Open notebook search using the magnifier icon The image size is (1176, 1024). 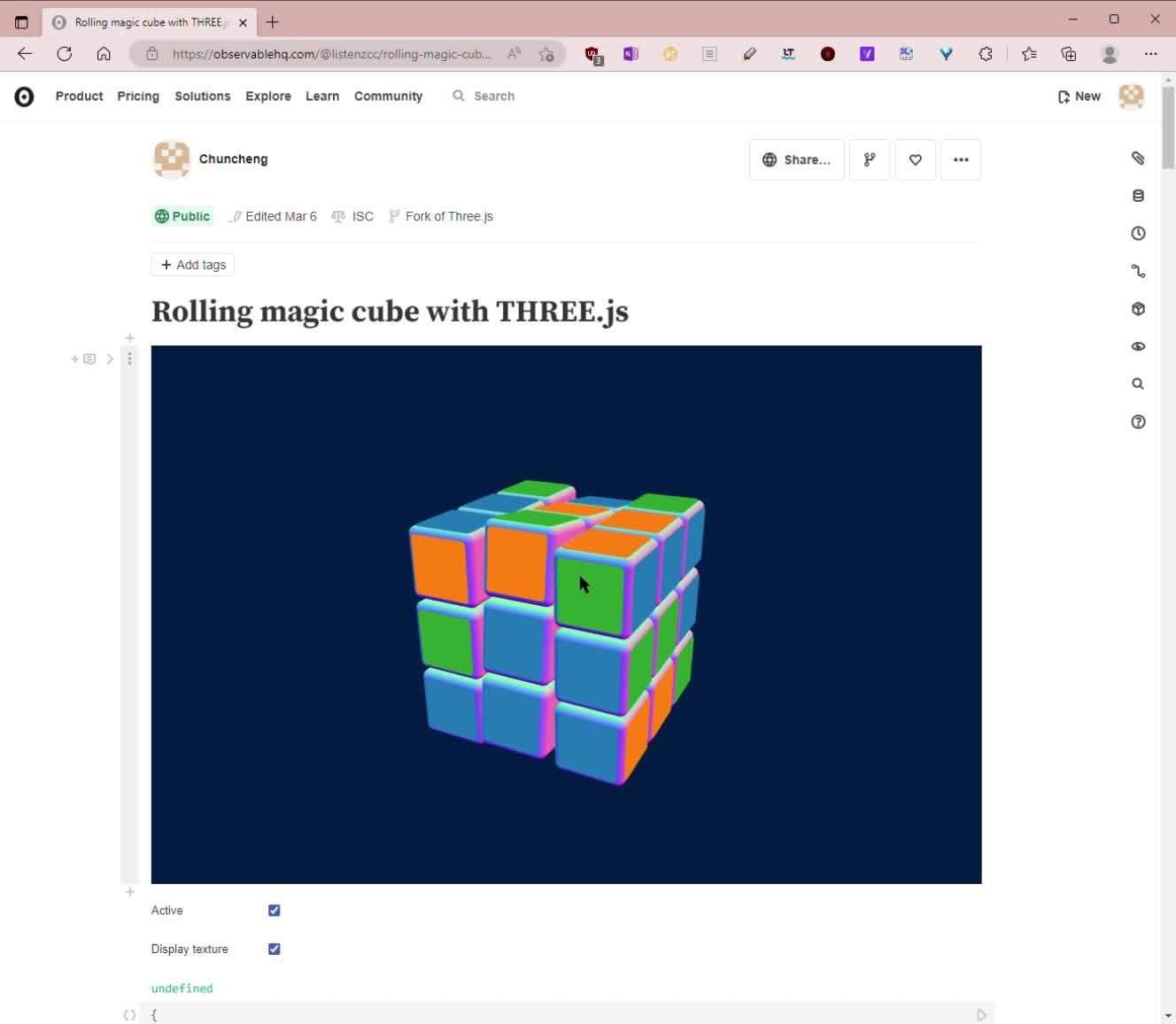pyautogui.click(x=1138, y=384)
